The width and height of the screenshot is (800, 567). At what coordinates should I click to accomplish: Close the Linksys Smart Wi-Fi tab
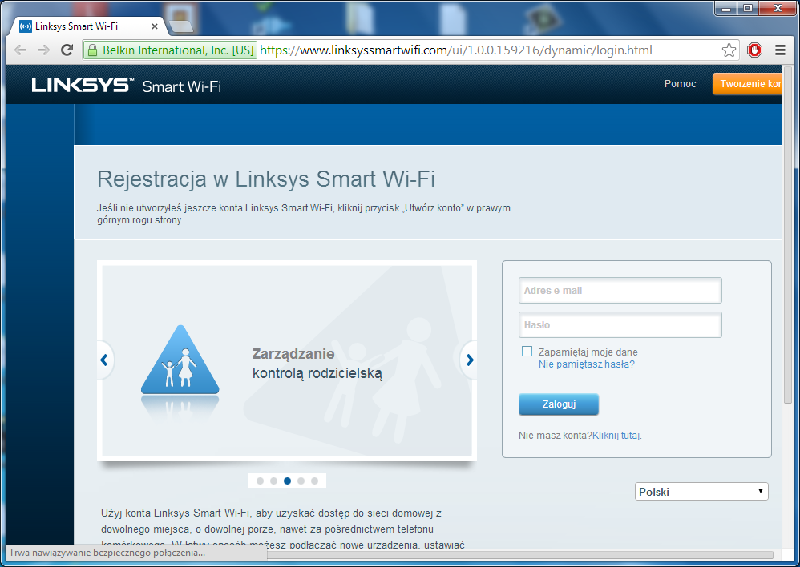click(x=155, y=27)
